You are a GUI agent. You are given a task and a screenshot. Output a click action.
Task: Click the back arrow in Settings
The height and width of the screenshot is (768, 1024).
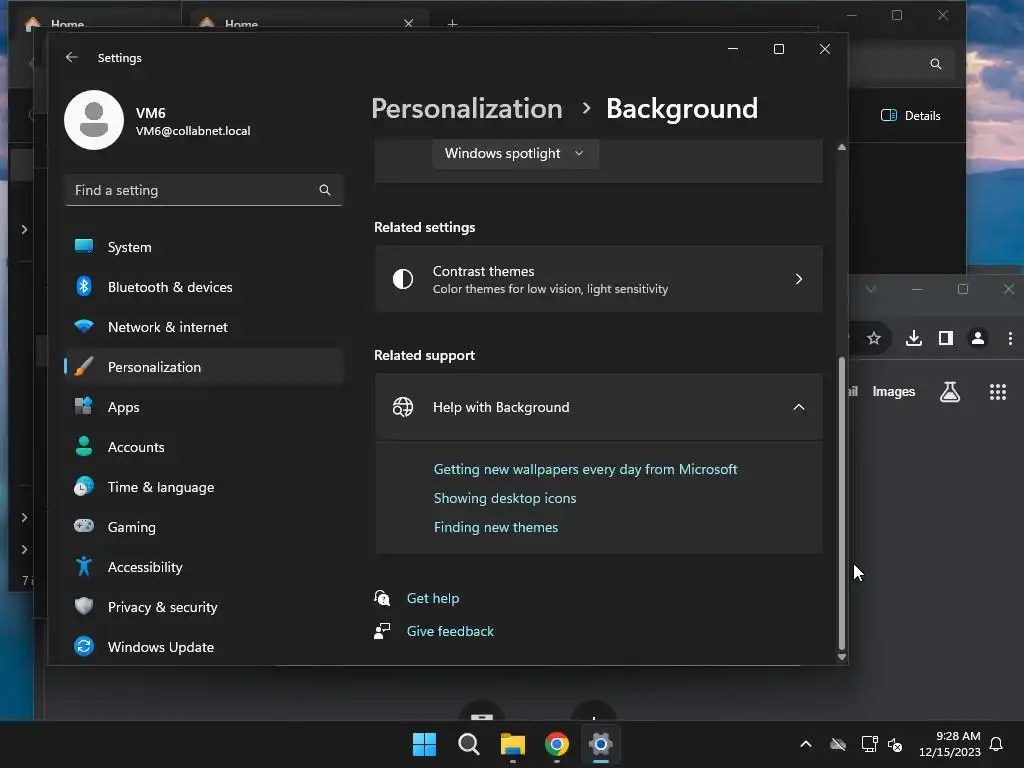coord(71,57)
